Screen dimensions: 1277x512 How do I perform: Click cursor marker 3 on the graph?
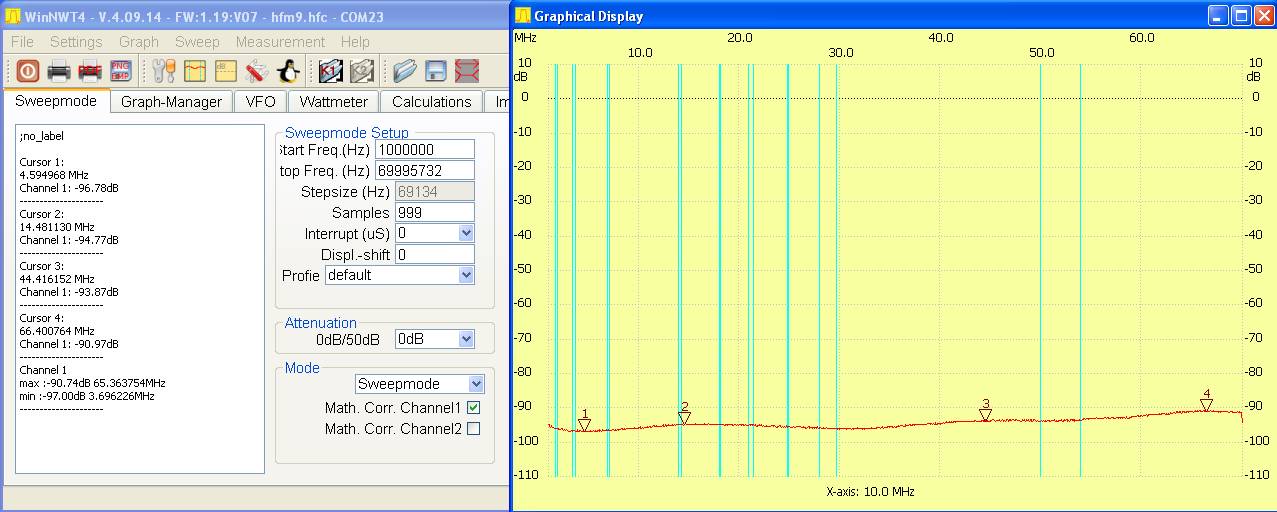tap(985, 414)
